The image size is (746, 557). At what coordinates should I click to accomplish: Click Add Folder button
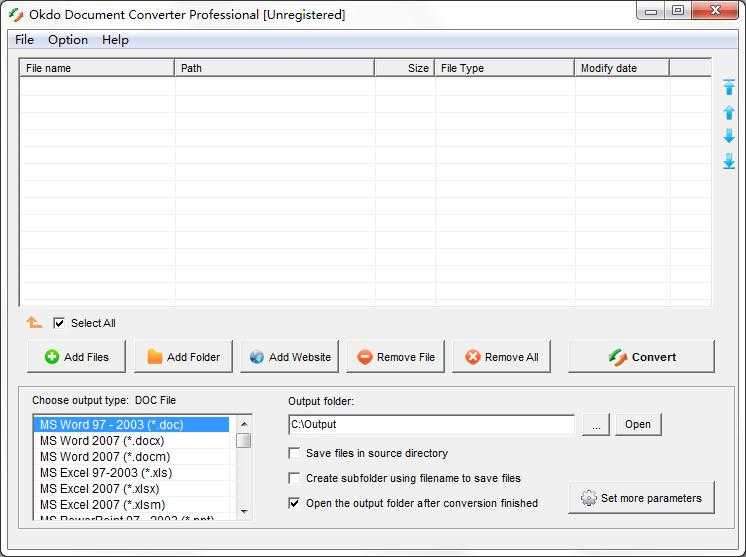183,357
